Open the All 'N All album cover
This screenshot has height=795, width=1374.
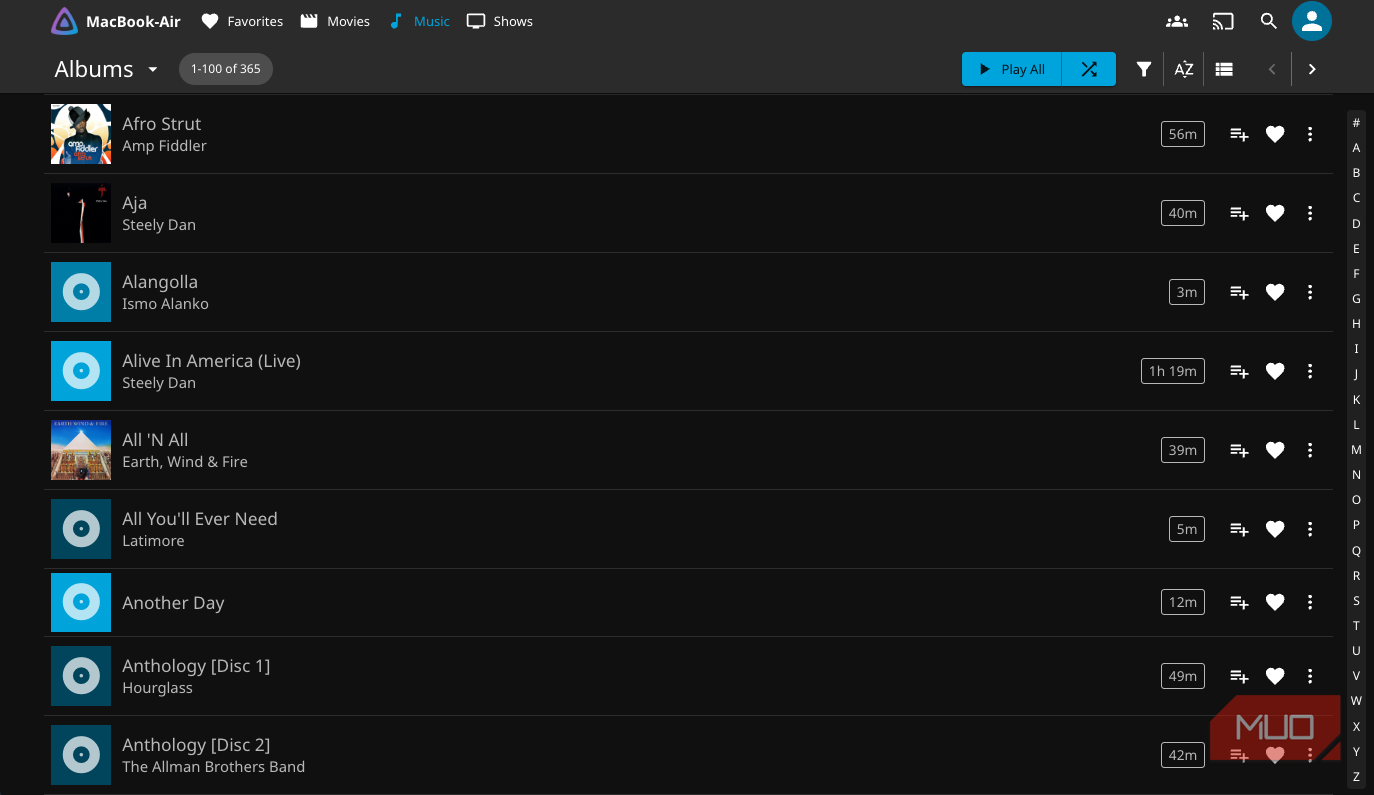(x=81, y=450)
